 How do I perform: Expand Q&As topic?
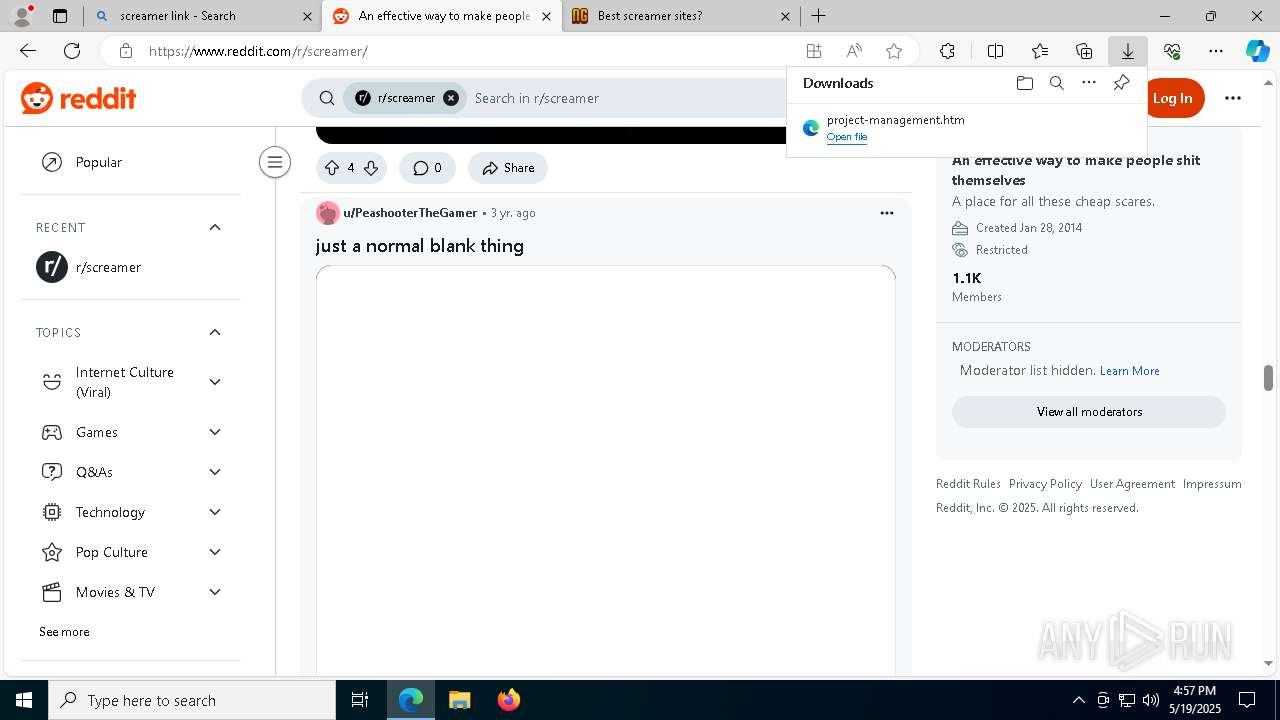pos(215,472)
